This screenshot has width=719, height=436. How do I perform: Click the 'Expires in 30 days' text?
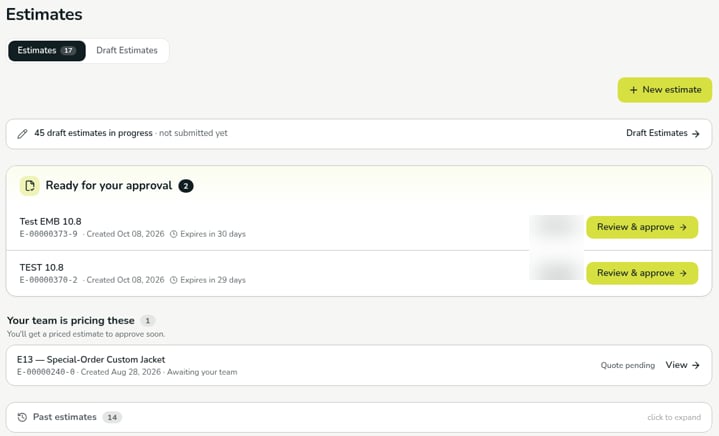tap(213, 234)
